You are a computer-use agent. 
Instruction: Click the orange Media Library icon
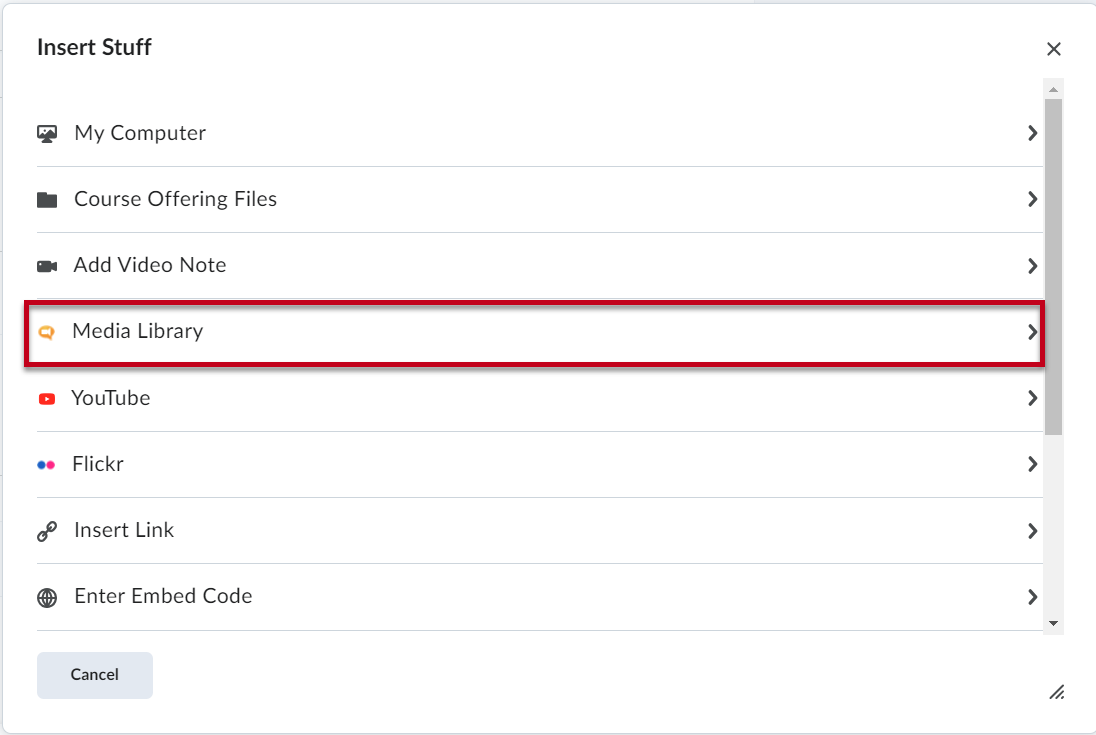tap(47, 332)
